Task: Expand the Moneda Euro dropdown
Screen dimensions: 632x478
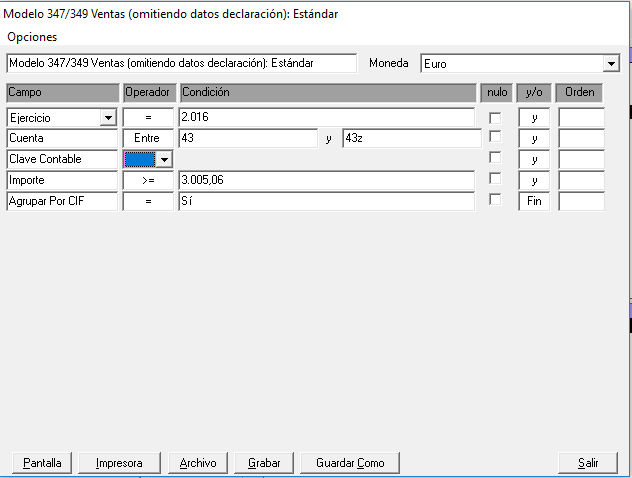Action: tap(611, 64)
